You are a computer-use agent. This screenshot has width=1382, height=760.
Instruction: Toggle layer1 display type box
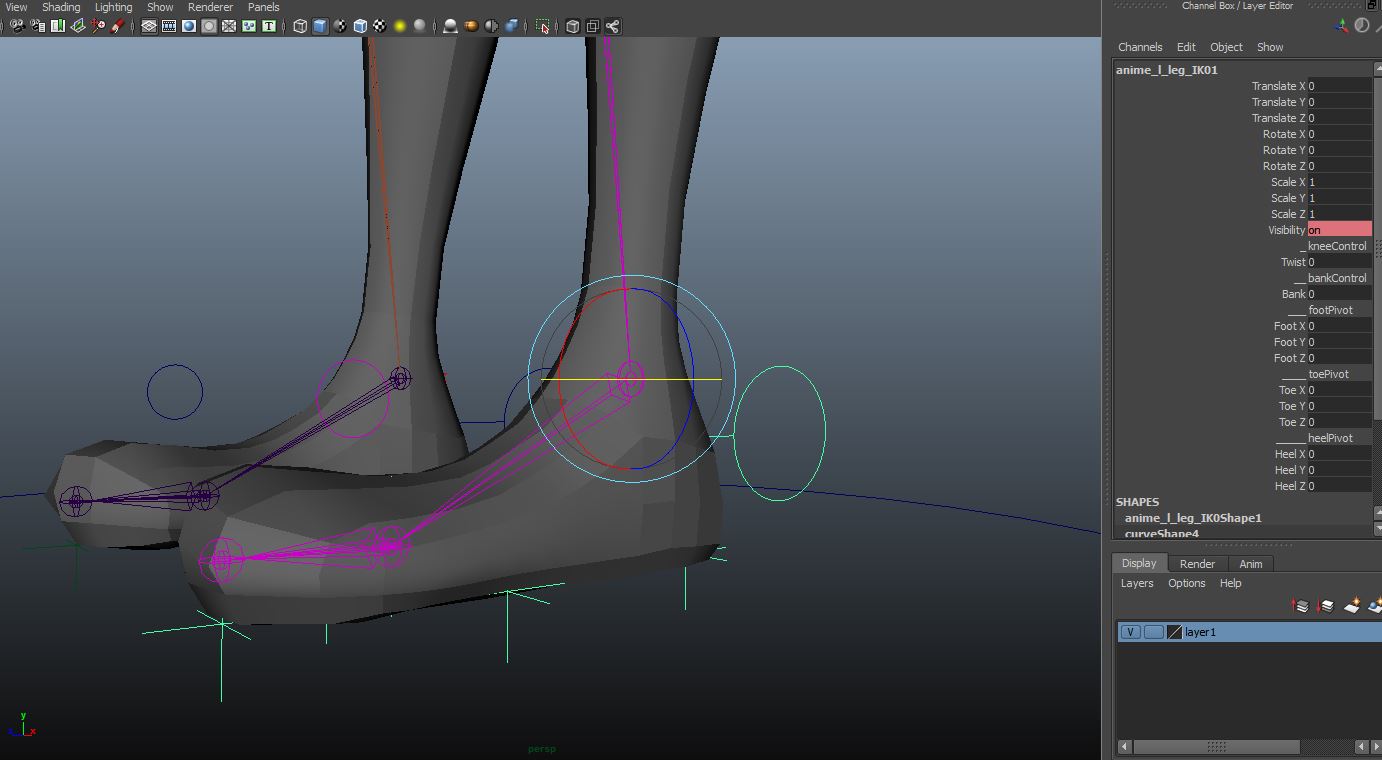(x=1153, y=632)
